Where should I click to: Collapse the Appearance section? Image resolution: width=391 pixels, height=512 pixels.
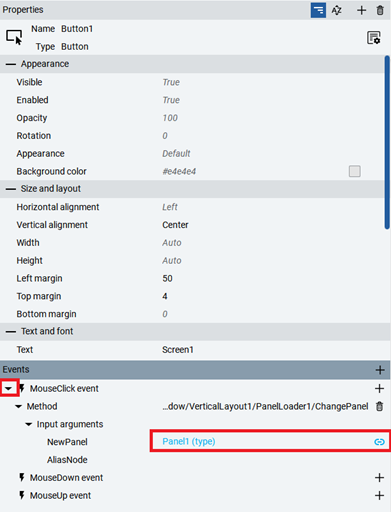[x=11, y=64]
